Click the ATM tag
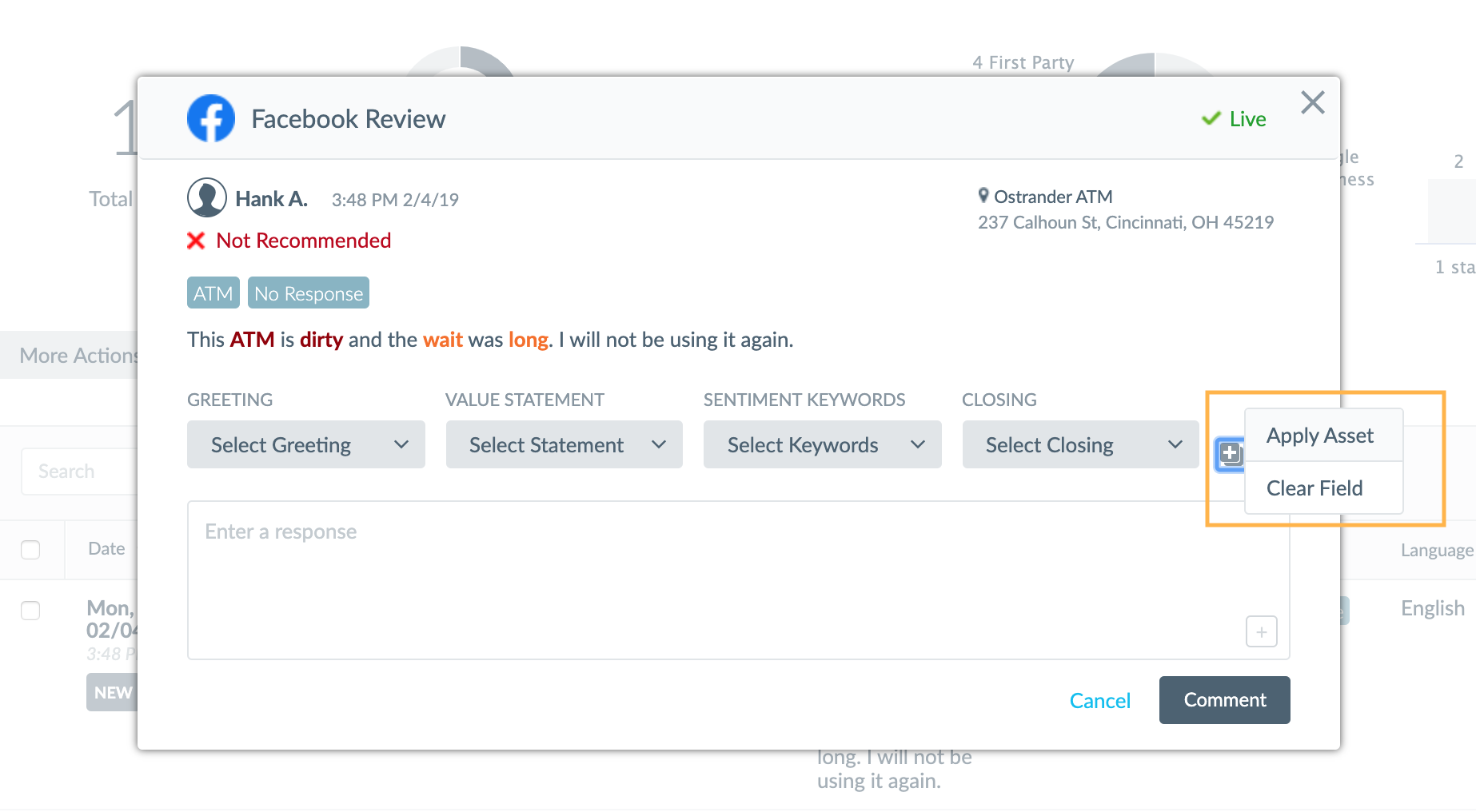This screenshot has width=1476, height=812. pos(213,293)
